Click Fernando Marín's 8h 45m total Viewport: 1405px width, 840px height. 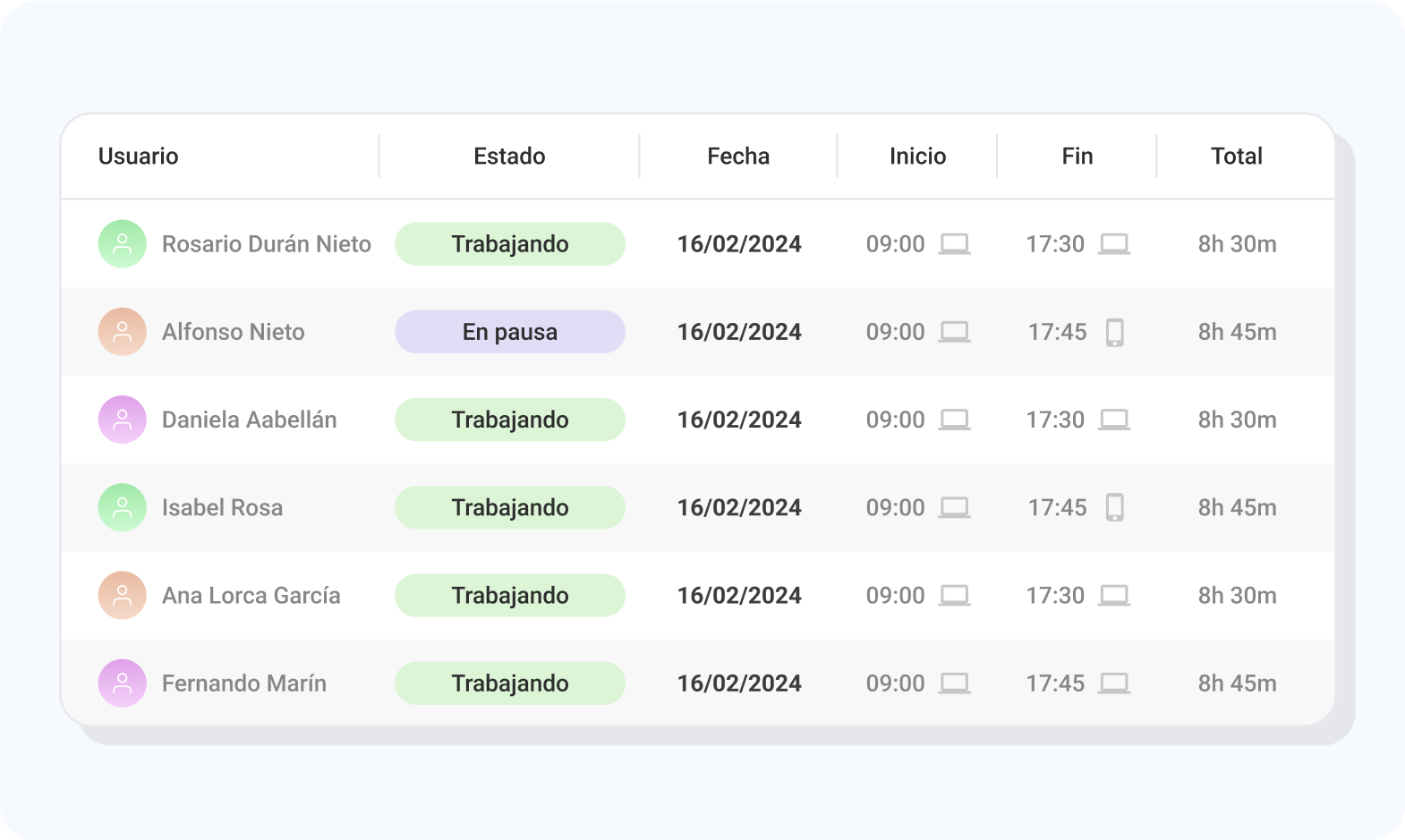[x=1237, y=683]
